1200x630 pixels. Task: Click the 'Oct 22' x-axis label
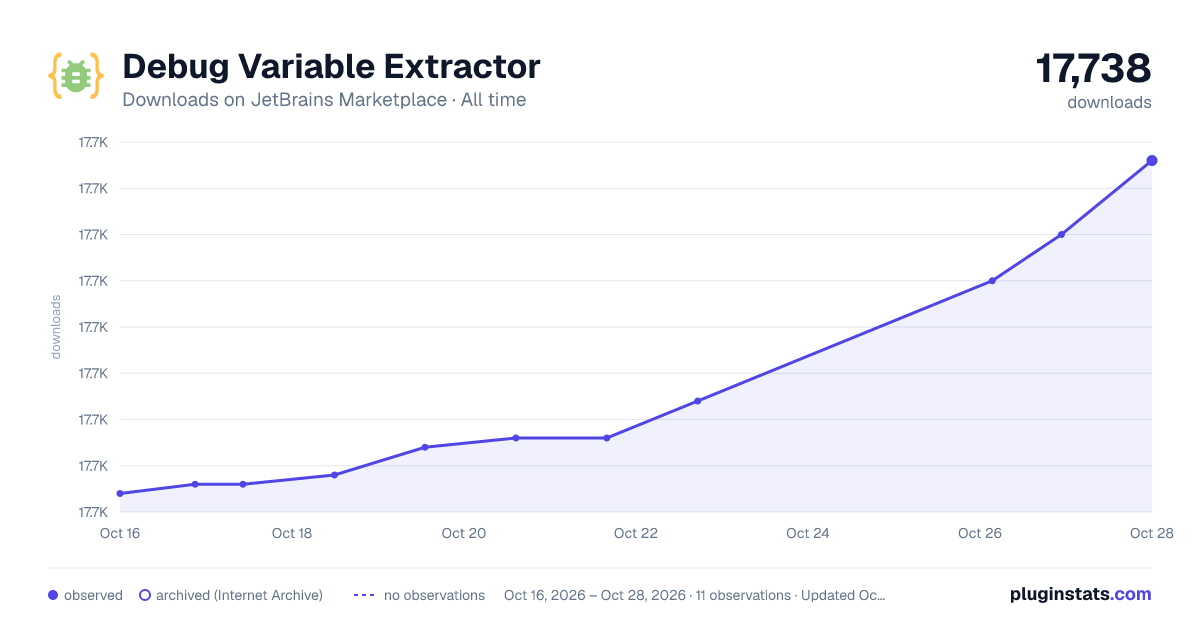636,533
